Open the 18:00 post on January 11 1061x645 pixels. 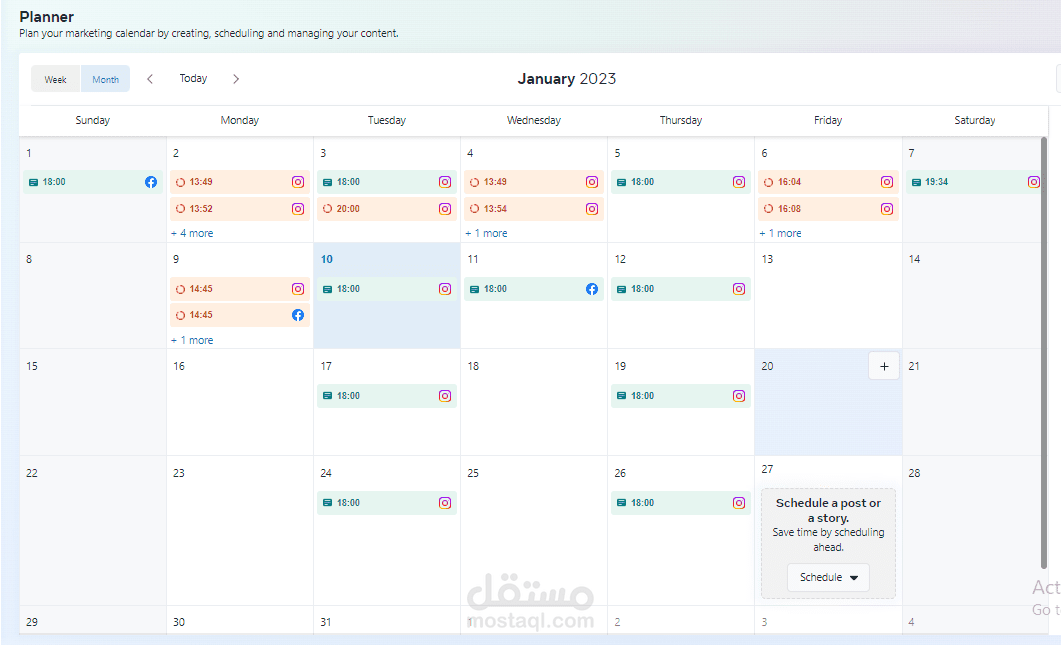point(534,289)
